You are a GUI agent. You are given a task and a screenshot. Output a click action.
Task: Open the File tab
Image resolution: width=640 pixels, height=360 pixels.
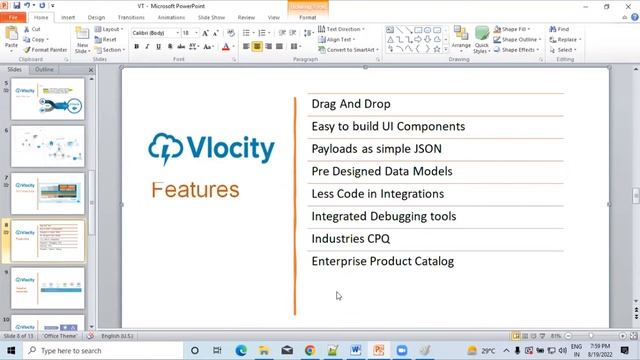click(x=13, y=18)
